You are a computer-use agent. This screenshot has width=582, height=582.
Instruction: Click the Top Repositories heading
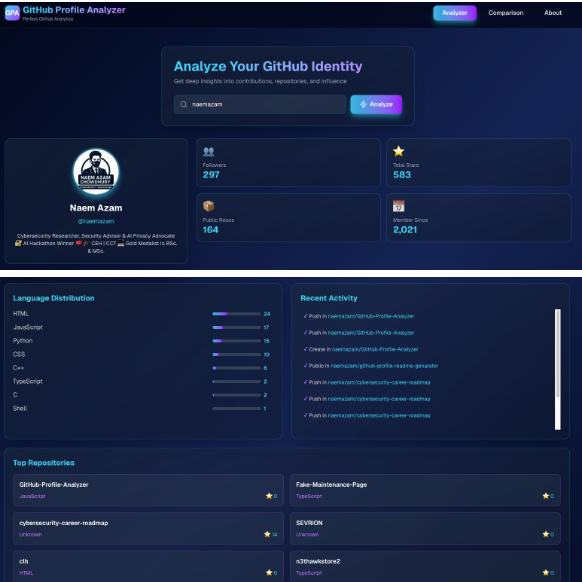point(43,463)
